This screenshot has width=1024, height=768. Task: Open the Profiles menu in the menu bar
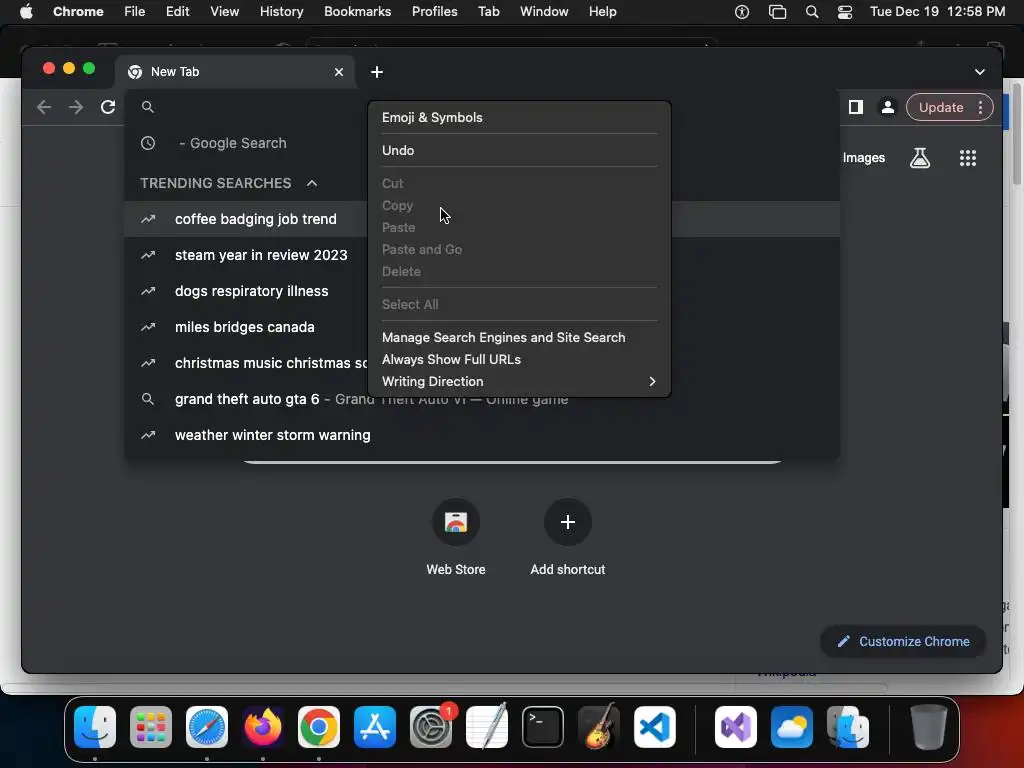tap(434, 12)
